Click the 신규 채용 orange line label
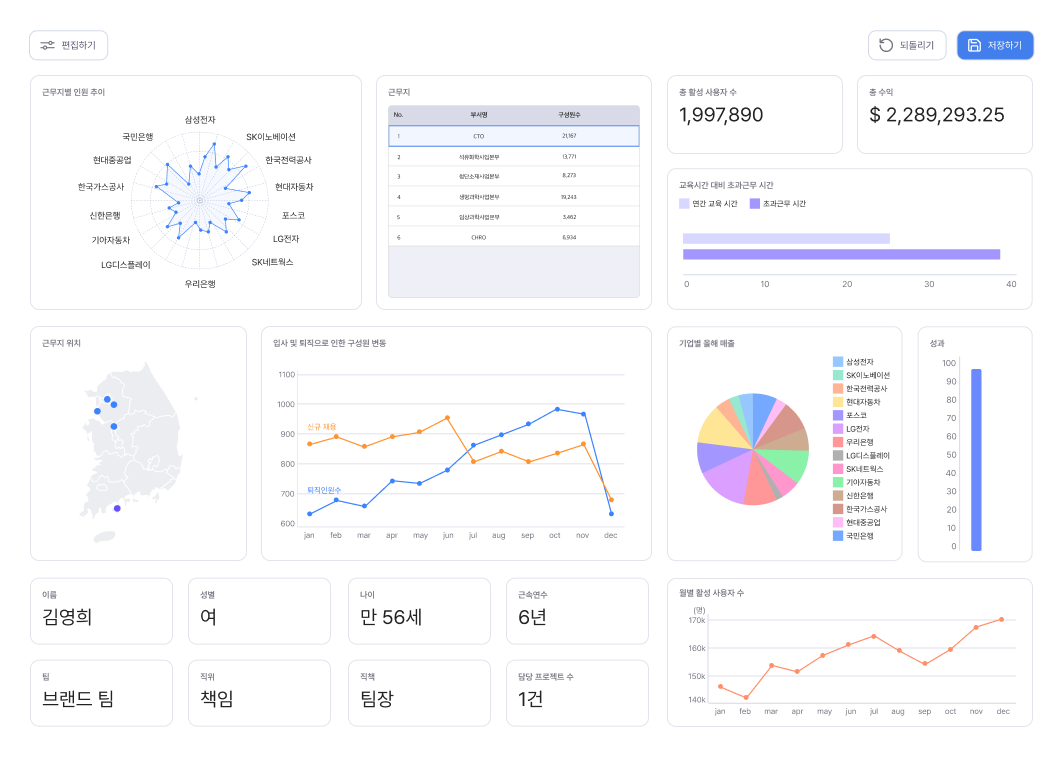This screenshot has height=760, width=1063. (x=321, y=427)
